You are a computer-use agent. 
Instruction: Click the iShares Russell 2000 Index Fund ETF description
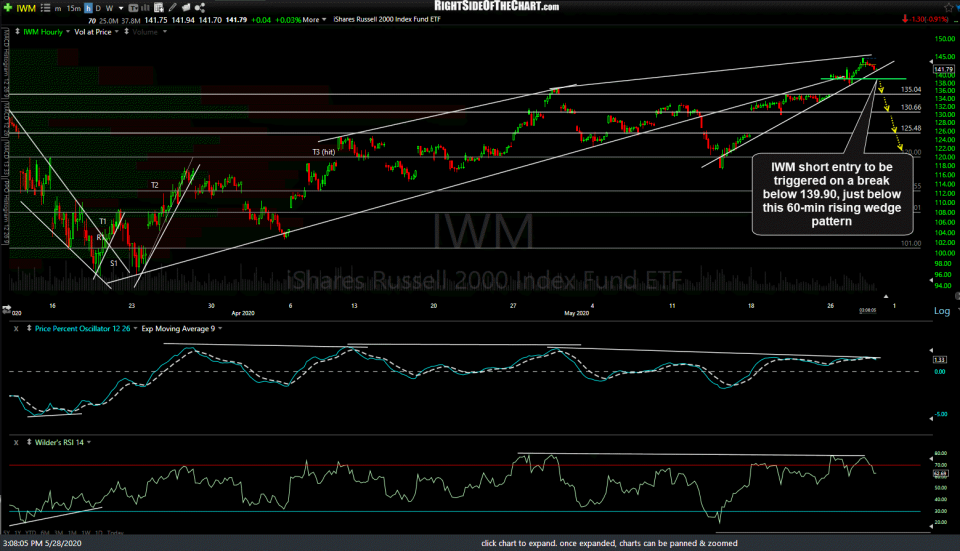point(387,20)
